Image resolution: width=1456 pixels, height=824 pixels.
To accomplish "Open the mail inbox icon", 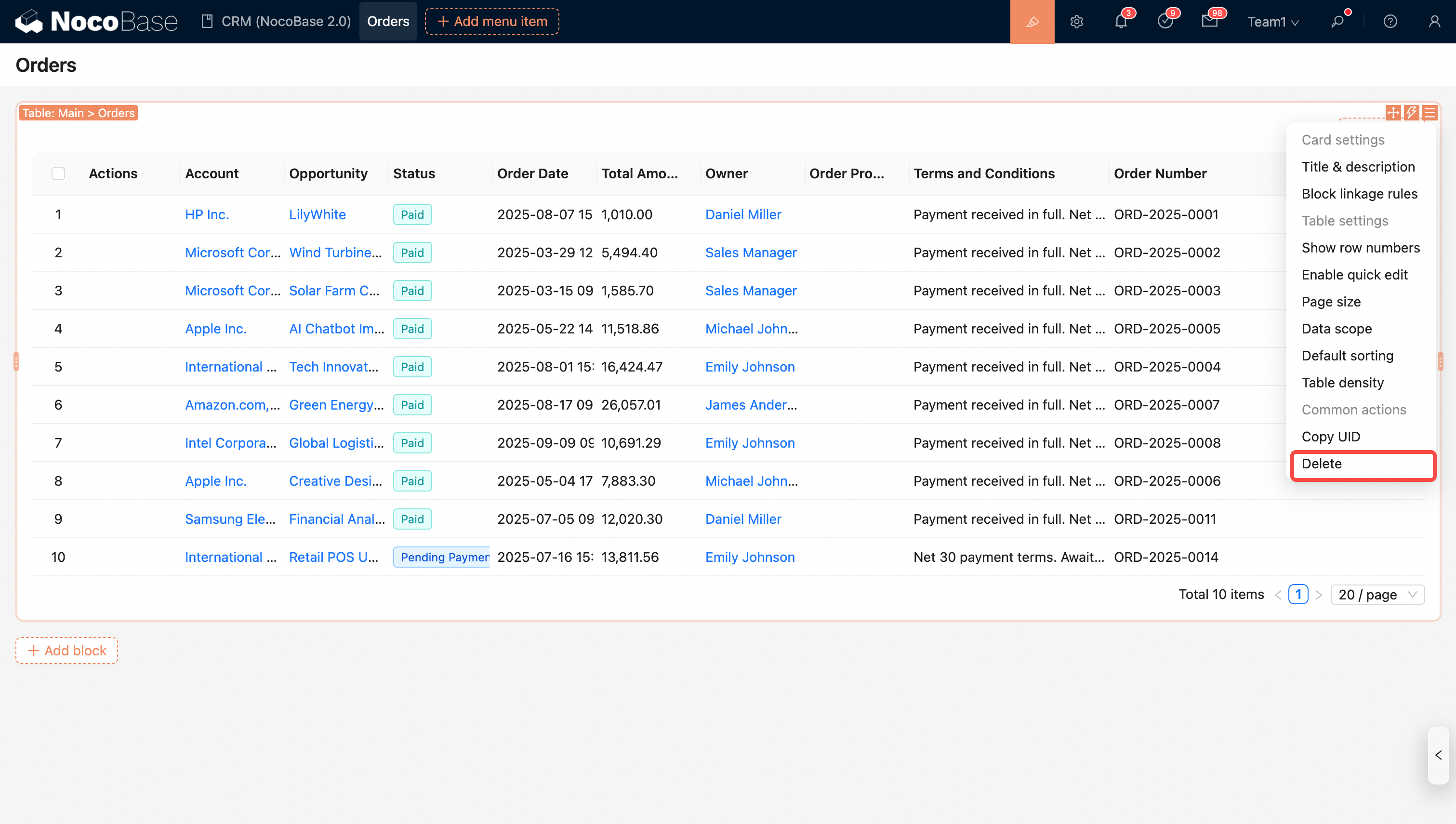I will [x=1209, y=22].
